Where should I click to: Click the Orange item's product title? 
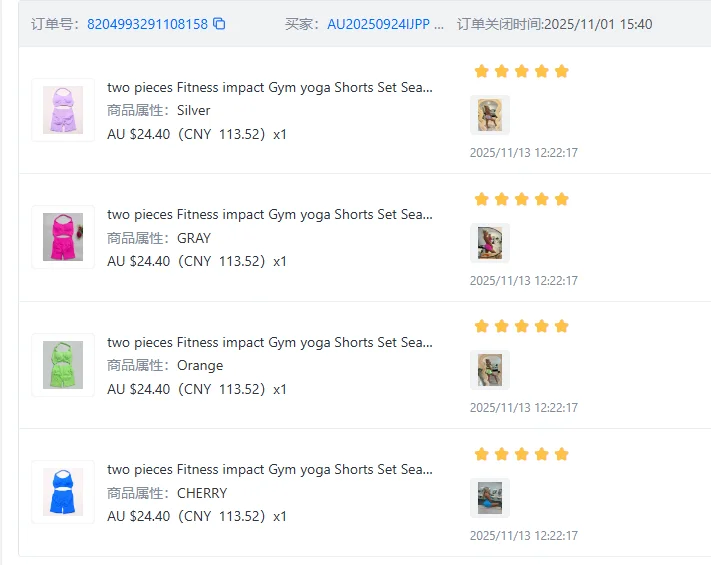pos(270,342)
